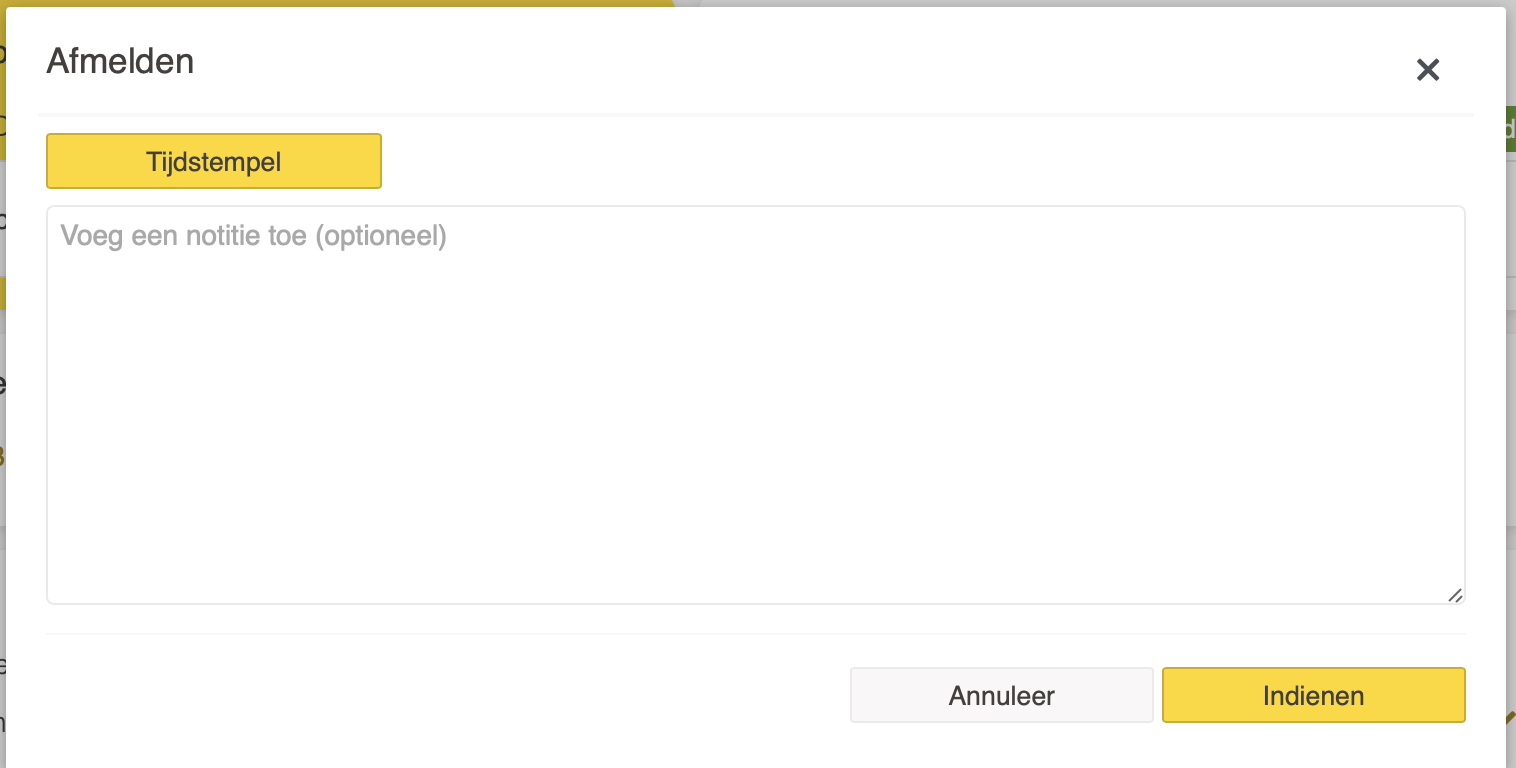Click the resize grip of the note box

pyautogui.click(x=1455, y=595)
